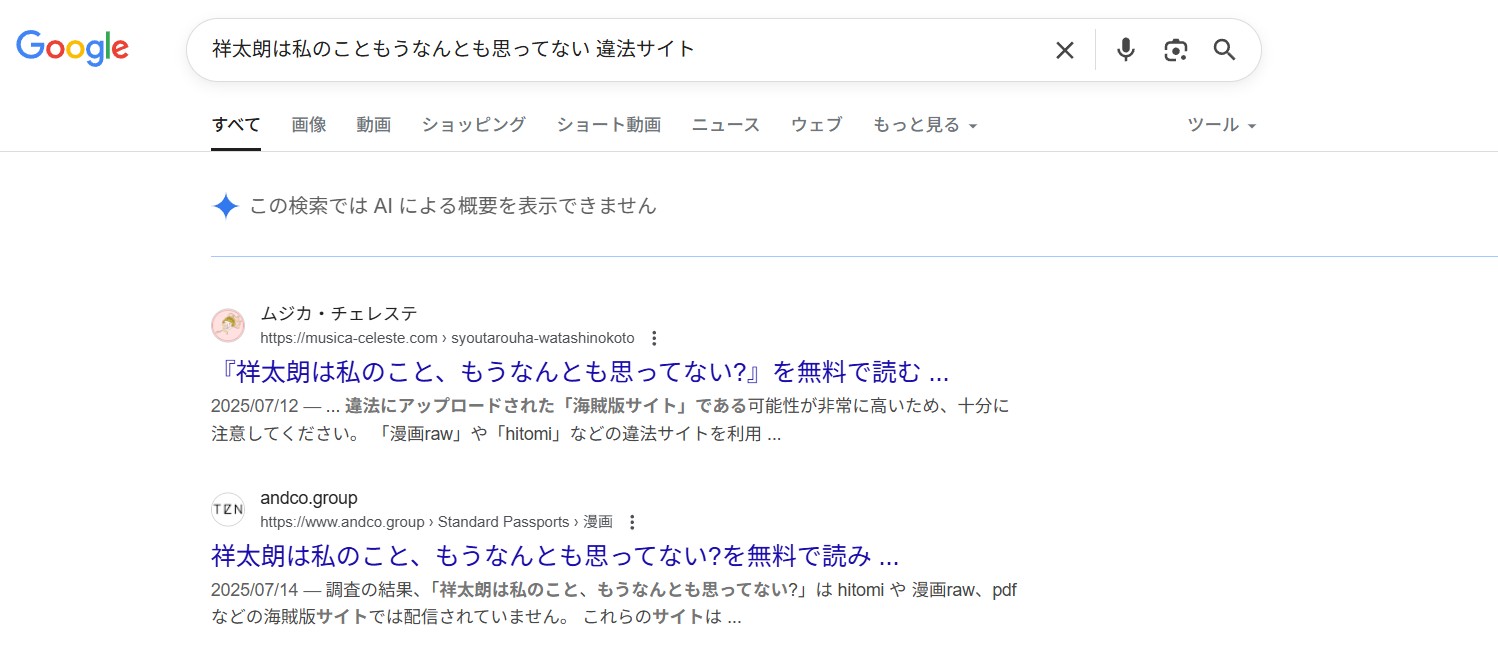Click the andco.group site favicon

tap(228, 509)
